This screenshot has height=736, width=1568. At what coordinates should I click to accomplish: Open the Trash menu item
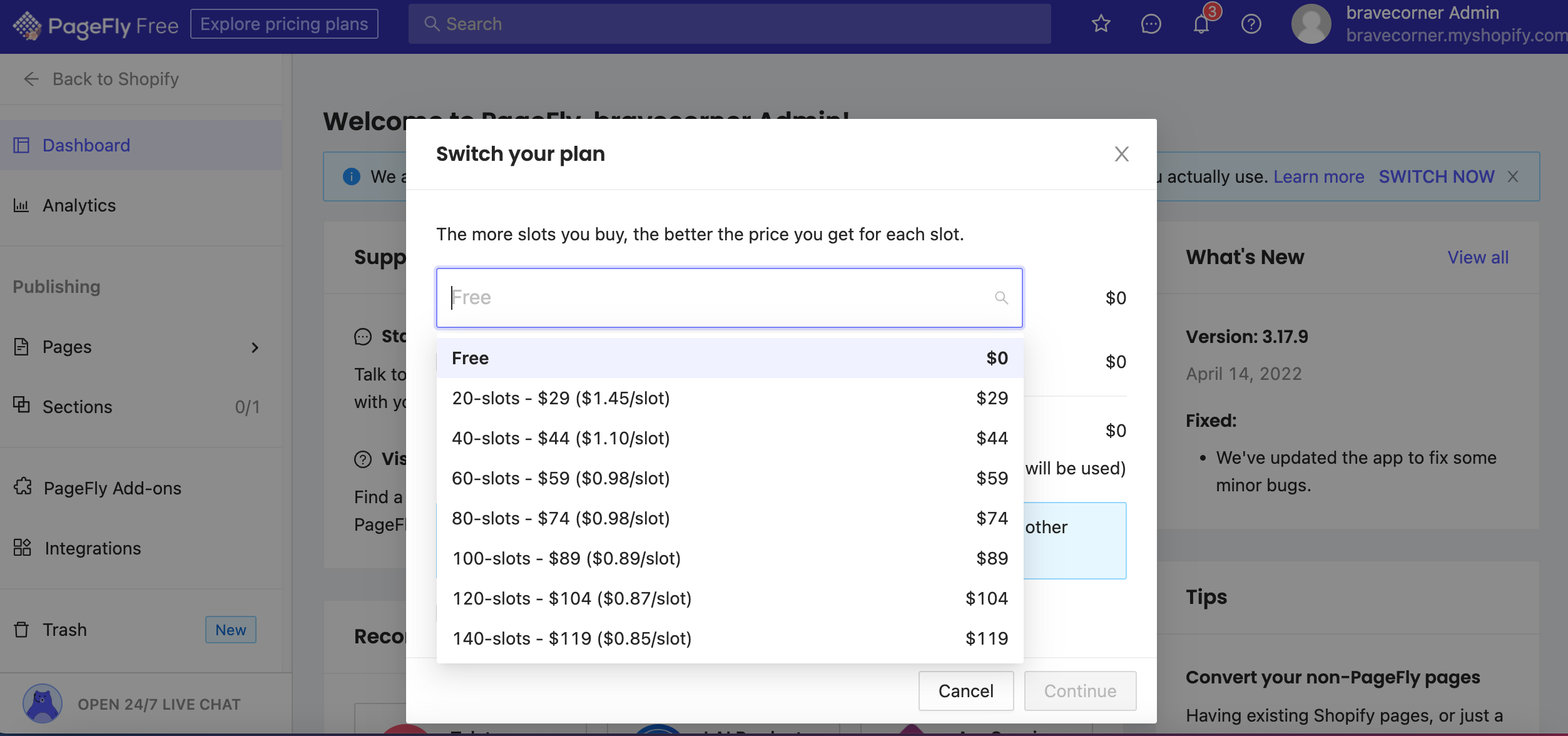pyautogui.click(x=141, y=630)
